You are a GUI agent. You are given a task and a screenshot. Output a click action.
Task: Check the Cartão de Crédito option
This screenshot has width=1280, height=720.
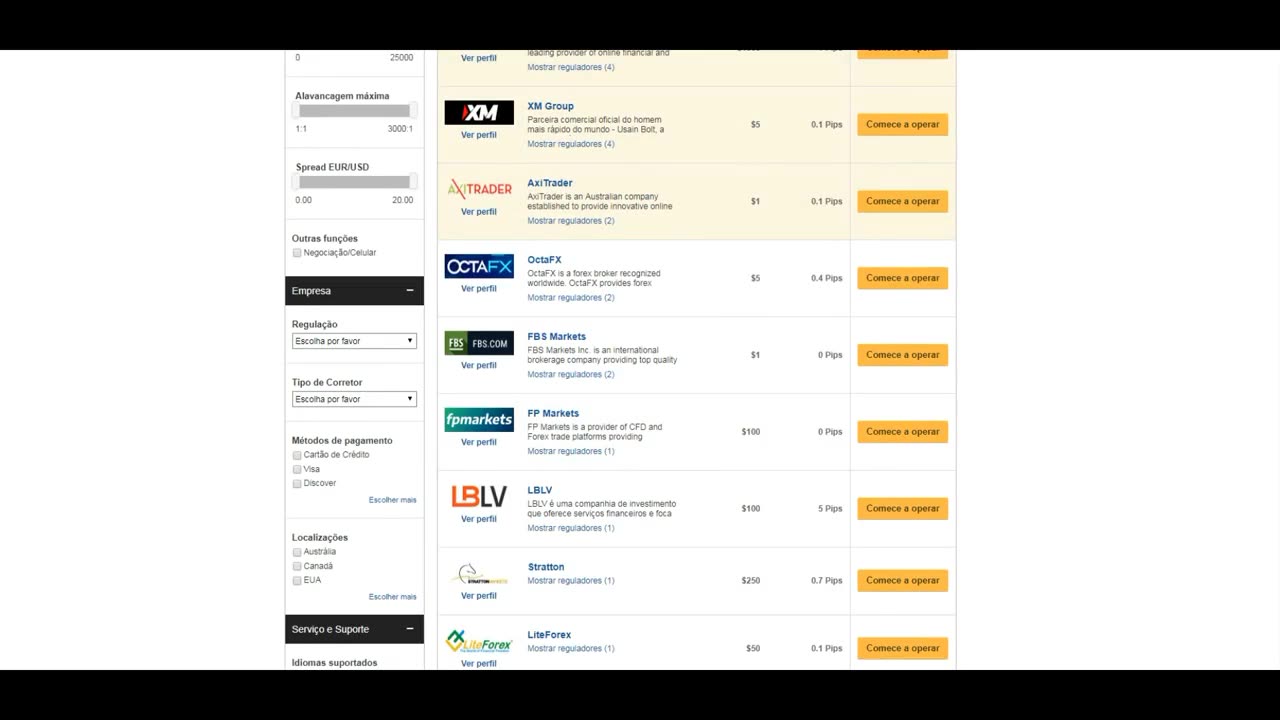pyautogui.click(x=297, y=455)
